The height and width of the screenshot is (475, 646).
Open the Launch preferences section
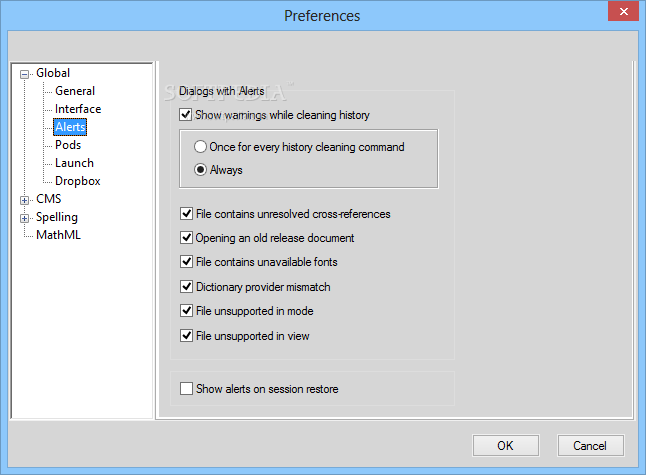pos(74,163)
